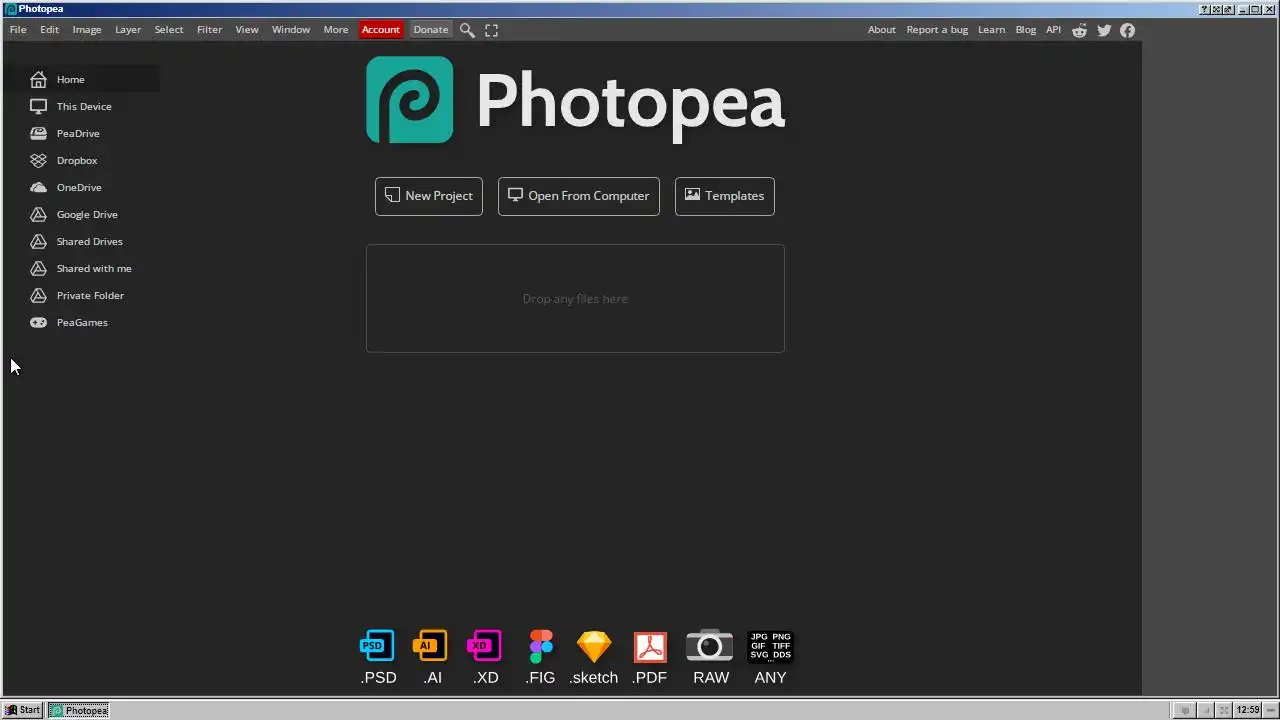Open the Window menu
Image resolution: width=1280 pixels, height=720 pixels.
tap(291, 30)
